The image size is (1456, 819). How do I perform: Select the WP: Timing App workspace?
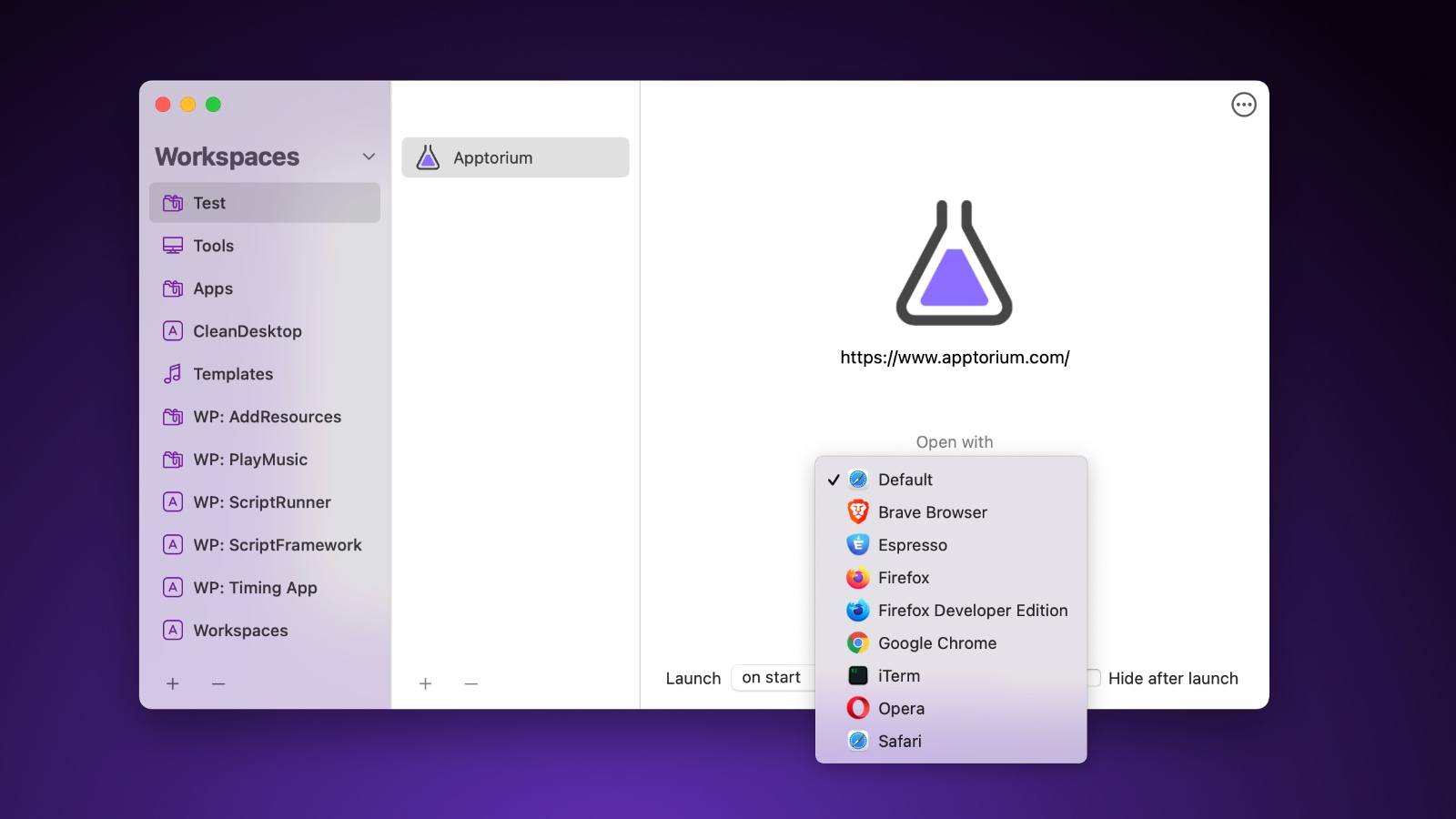(x=265, y=588)
